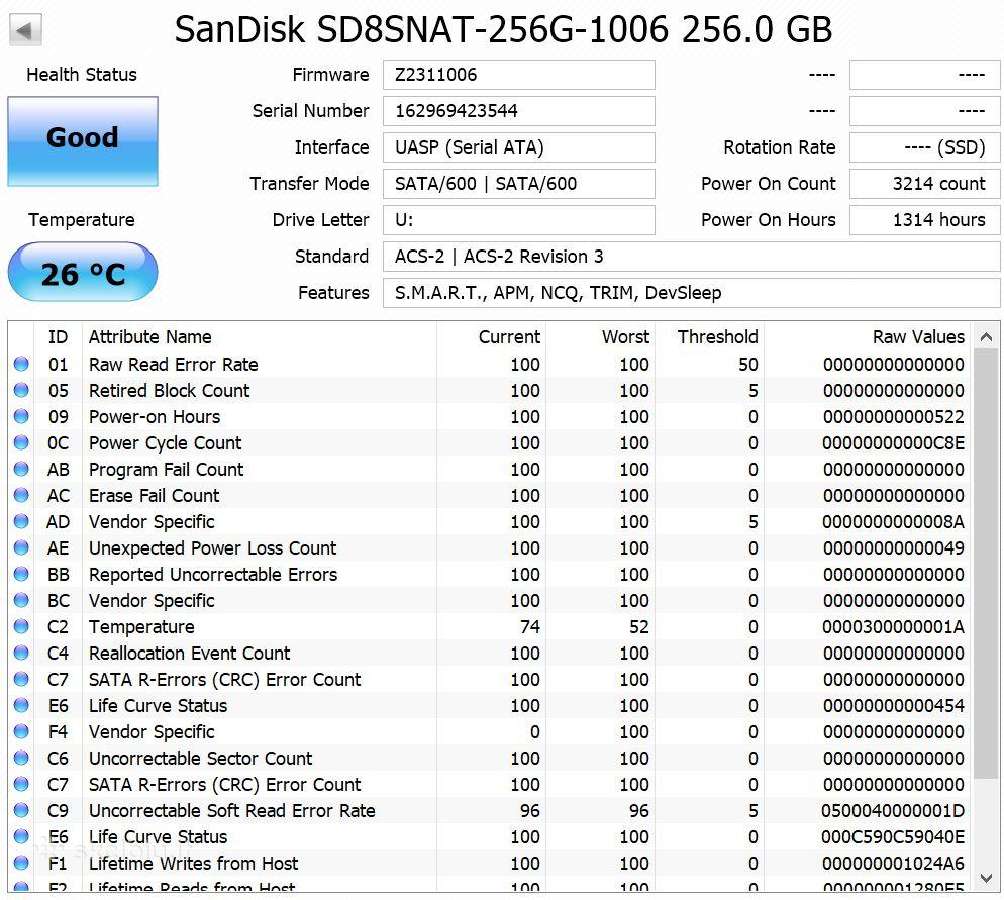Click status icon of Power Cycle Count
This screenshot has width=1004, height=900.
point(21,443)
